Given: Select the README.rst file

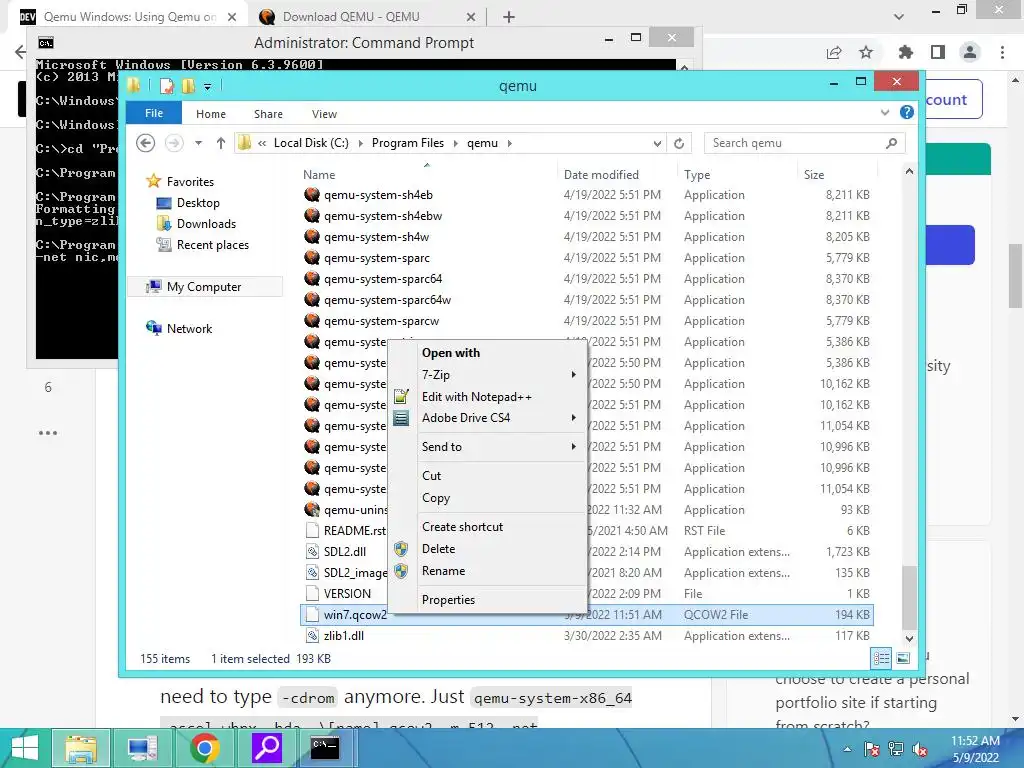Looking at the screenshot, I should (x=355, y=531).
